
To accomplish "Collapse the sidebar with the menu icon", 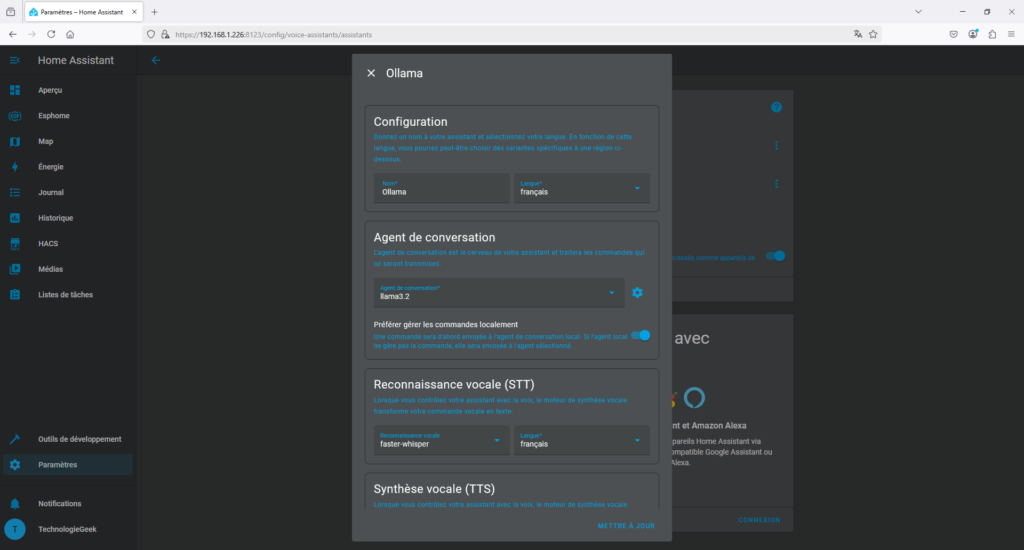I will pyautogui.click(x=15, y=60).
